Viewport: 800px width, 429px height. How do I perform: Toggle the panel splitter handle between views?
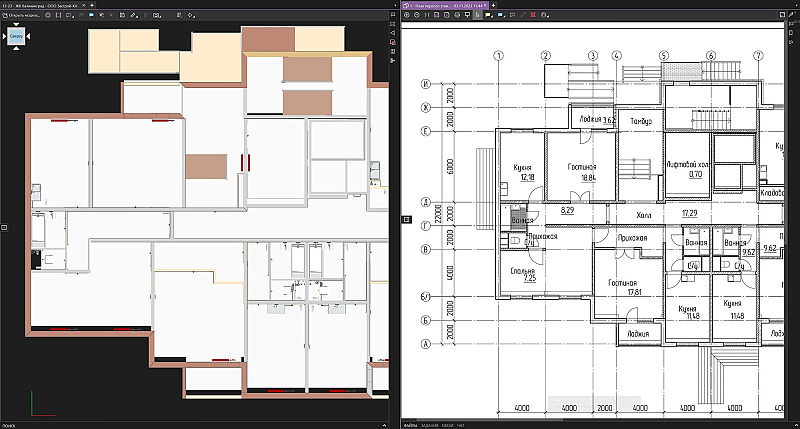(406, 218)
